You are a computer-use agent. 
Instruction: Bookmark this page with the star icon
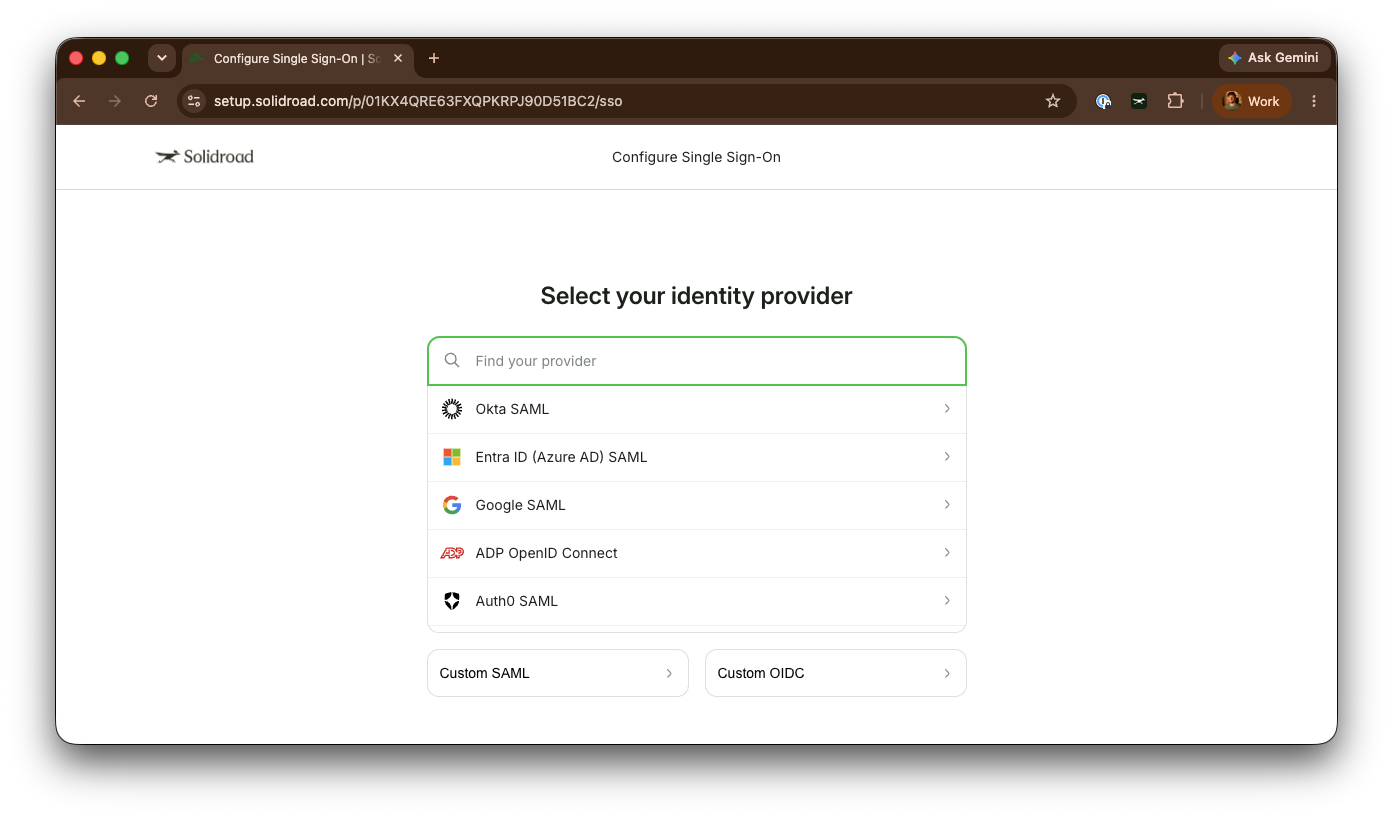click(x=1052, y=101)
